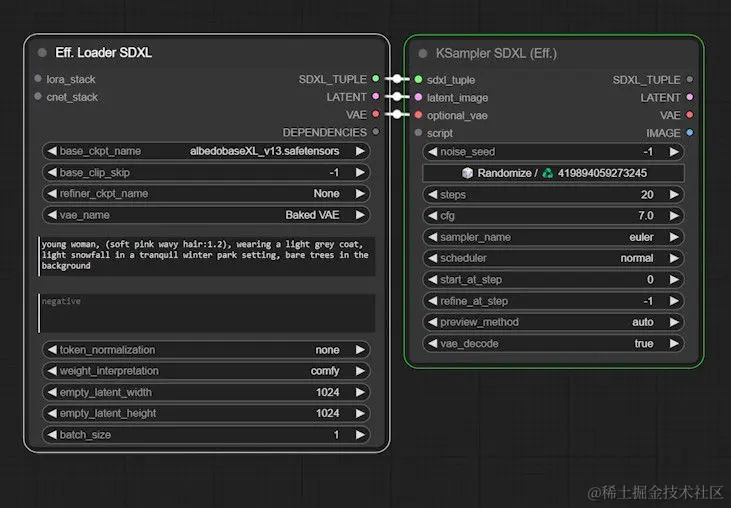Increase steps value with right arrow
The image size is (731, 508).
pos(674,195)
